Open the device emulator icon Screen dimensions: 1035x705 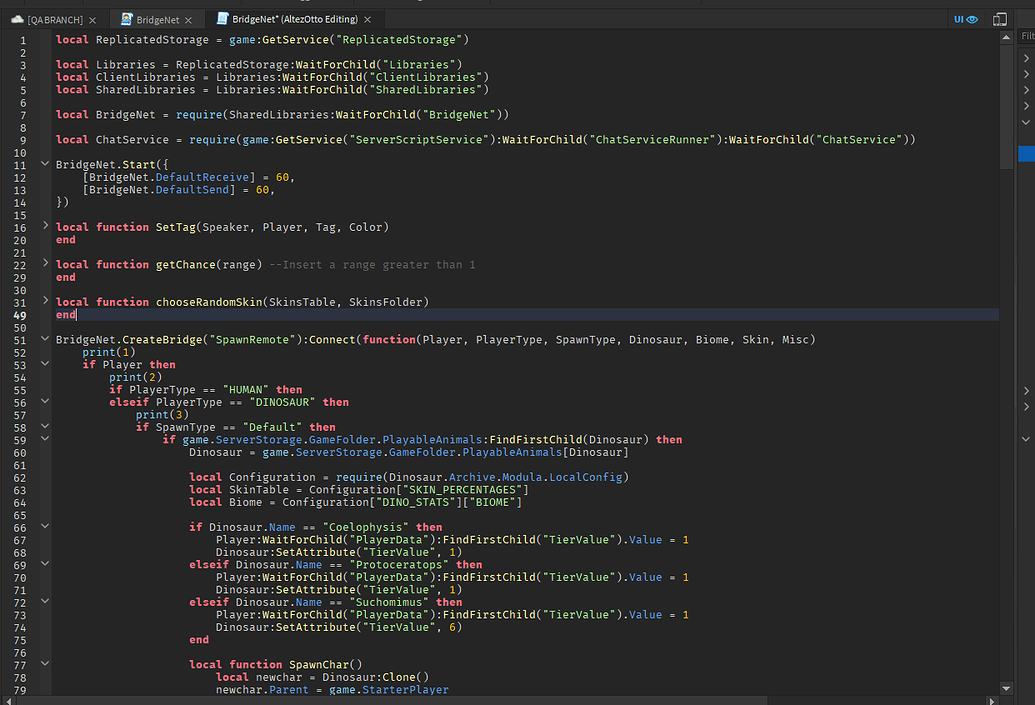999,19
